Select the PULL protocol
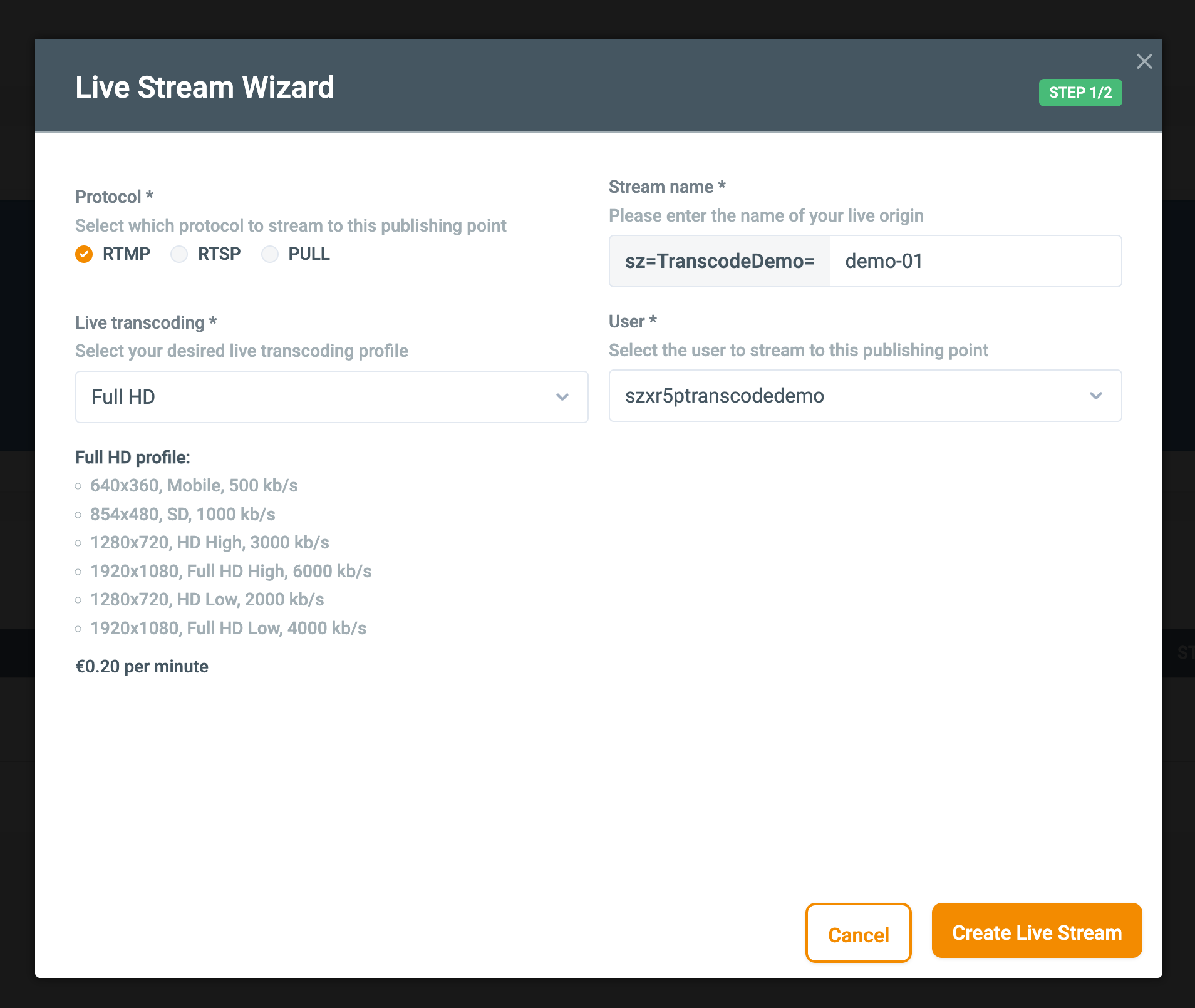Image resolution: width=1195 pixels, height=1008 pixels. pos(270,254)
